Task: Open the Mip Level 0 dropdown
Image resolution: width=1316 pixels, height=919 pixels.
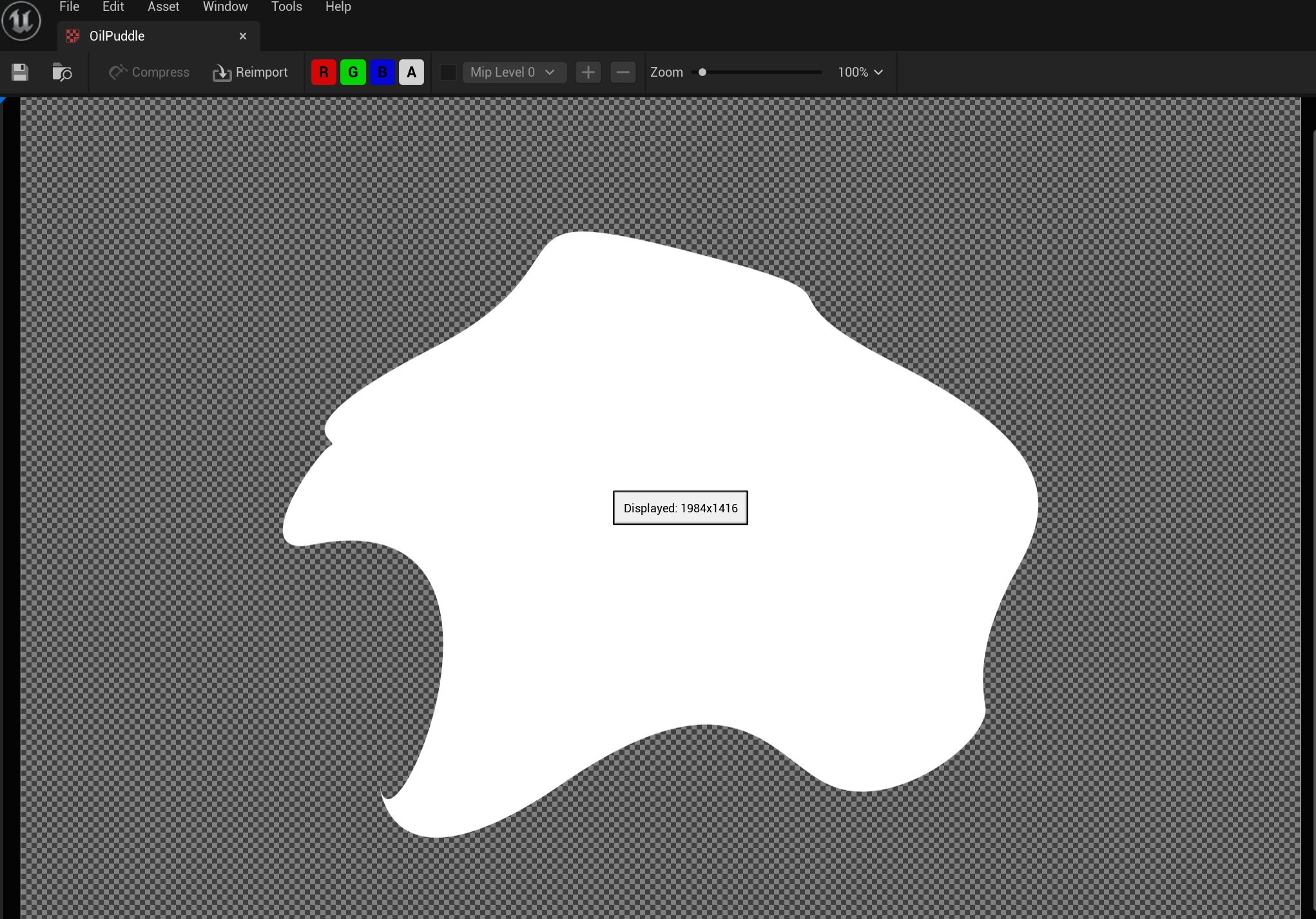Action: pos(514,72)
